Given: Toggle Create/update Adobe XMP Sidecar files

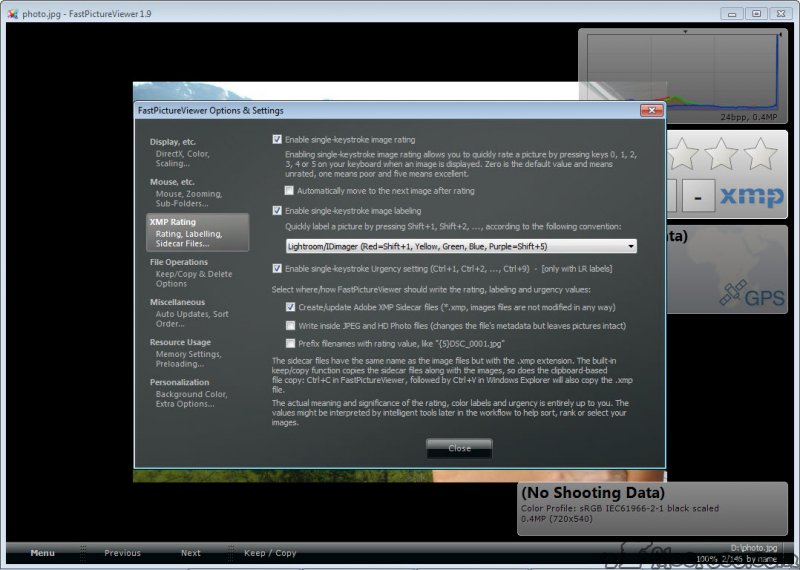Looking at the screenshot, I should pos(290,307).
